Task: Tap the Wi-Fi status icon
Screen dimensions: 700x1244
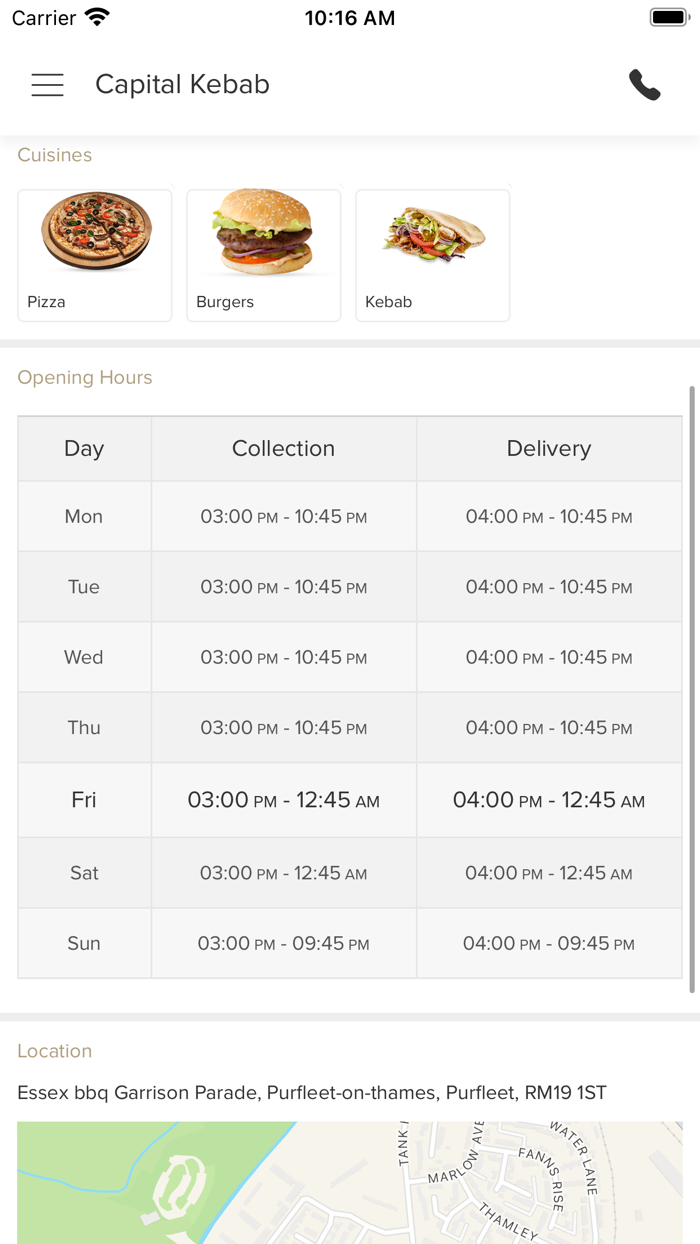Action: click(x=97, y=18)
